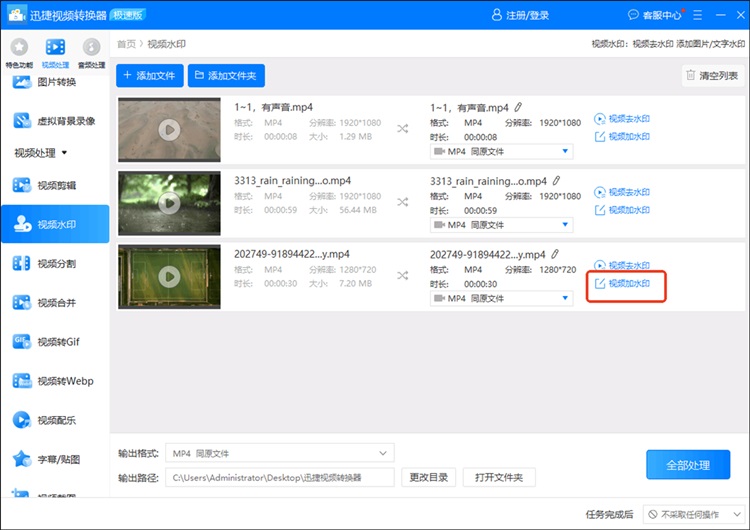Open 客服中心 in title bar
The width and height of the screenshot is (750, 530).
click(655, 15)
